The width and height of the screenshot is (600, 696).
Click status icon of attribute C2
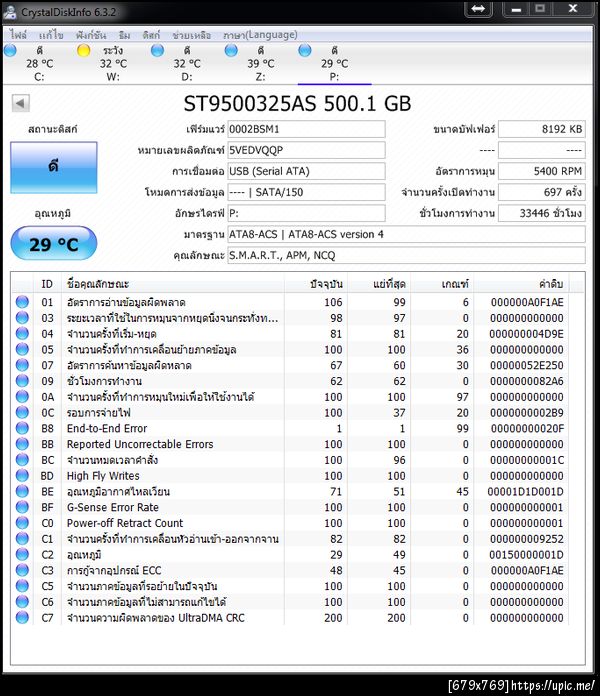click(22, 554)
